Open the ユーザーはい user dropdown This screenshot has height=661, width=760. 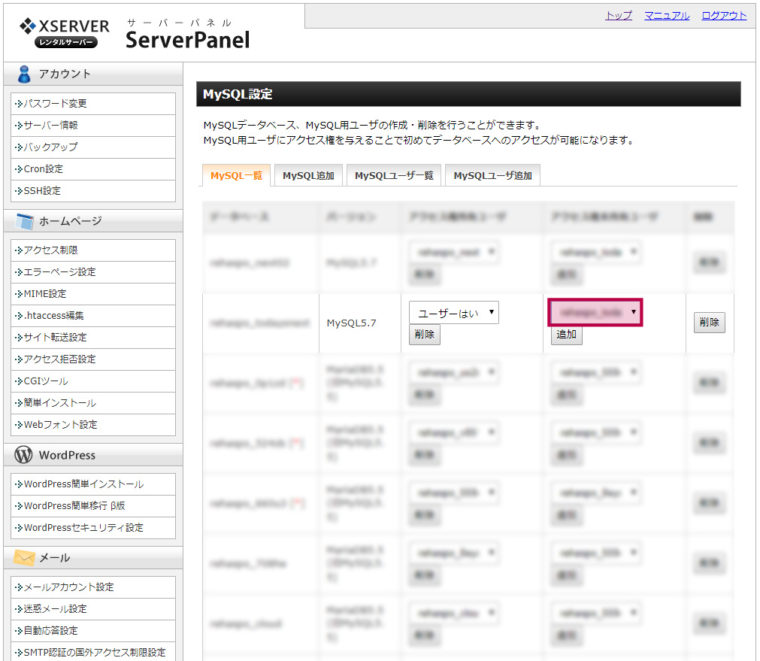click(454, 313)
